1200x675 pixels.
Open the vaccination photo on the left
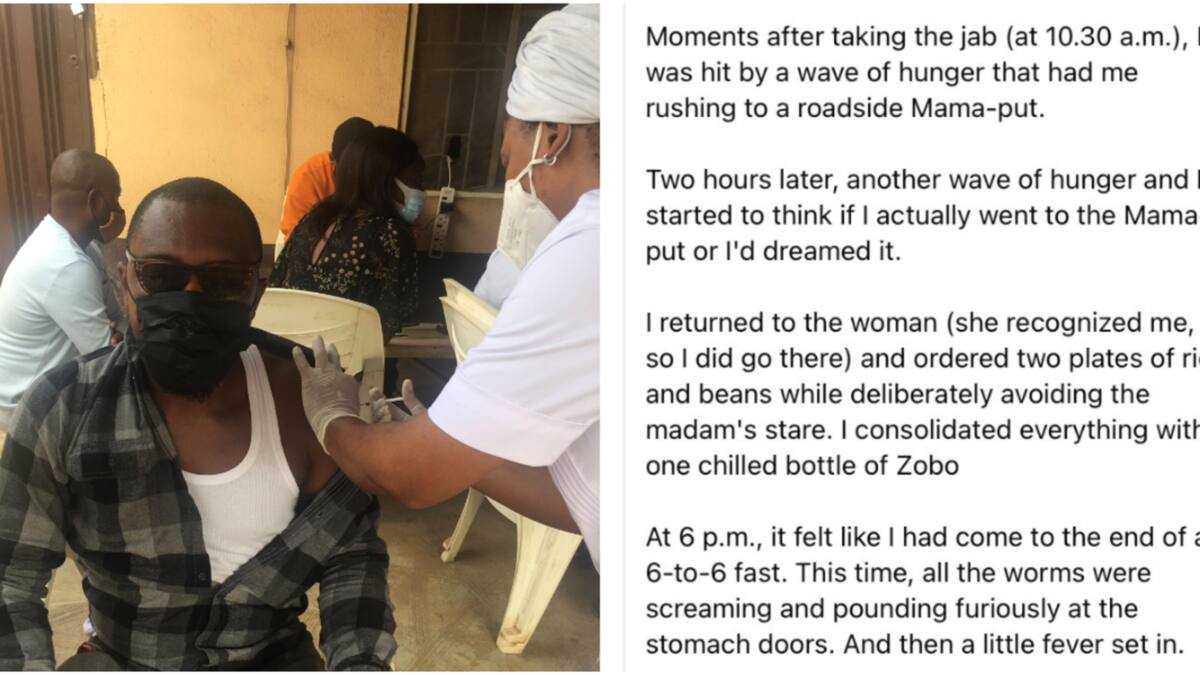click(300, 337)
